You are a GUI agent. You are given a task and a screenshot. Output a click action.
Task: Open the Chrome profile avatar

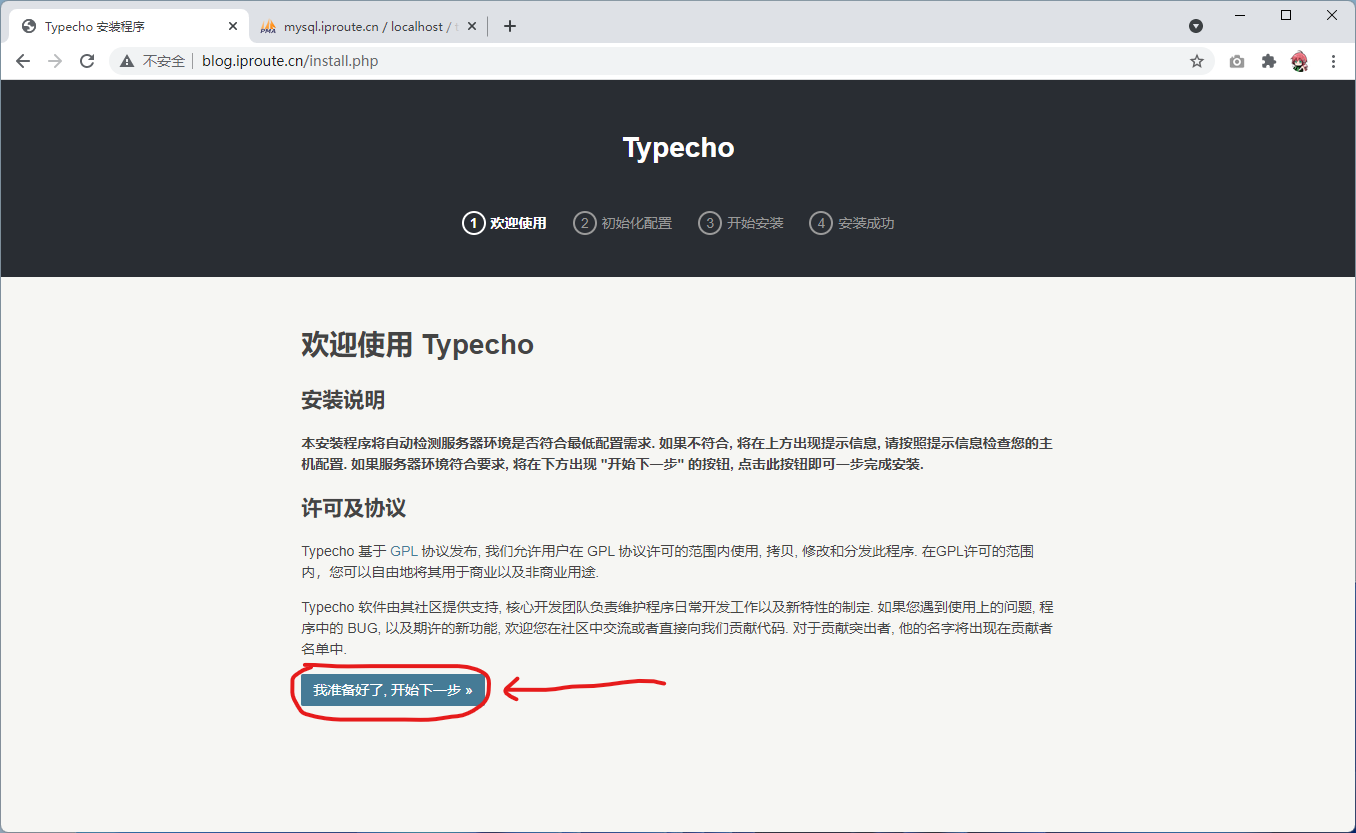click(x=1300, y=61)
